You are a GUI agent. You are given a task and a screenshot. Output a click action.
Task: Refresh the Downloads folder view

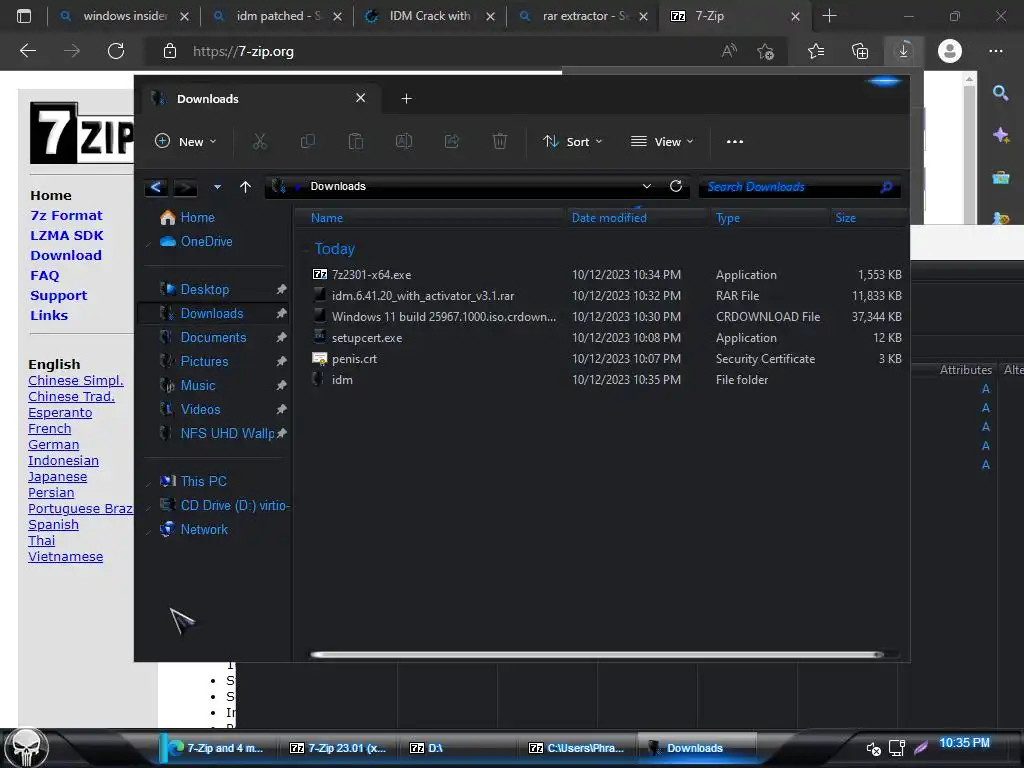[x=676, y=186]
